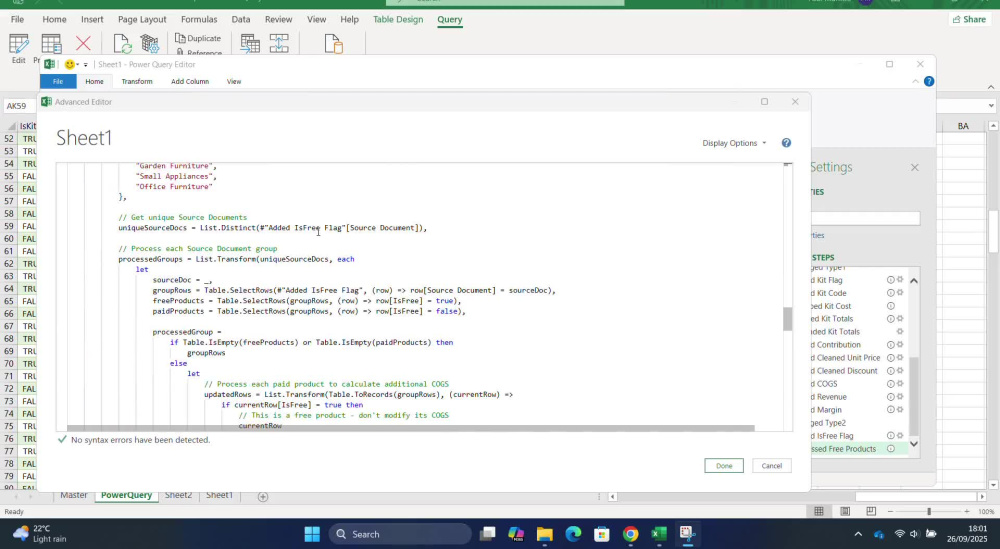Switch to the PowerQuery sheet tab
Image resolution: width=1000 pixels, height=549 pixels.
pyautogui.click(x=126, y=495)
